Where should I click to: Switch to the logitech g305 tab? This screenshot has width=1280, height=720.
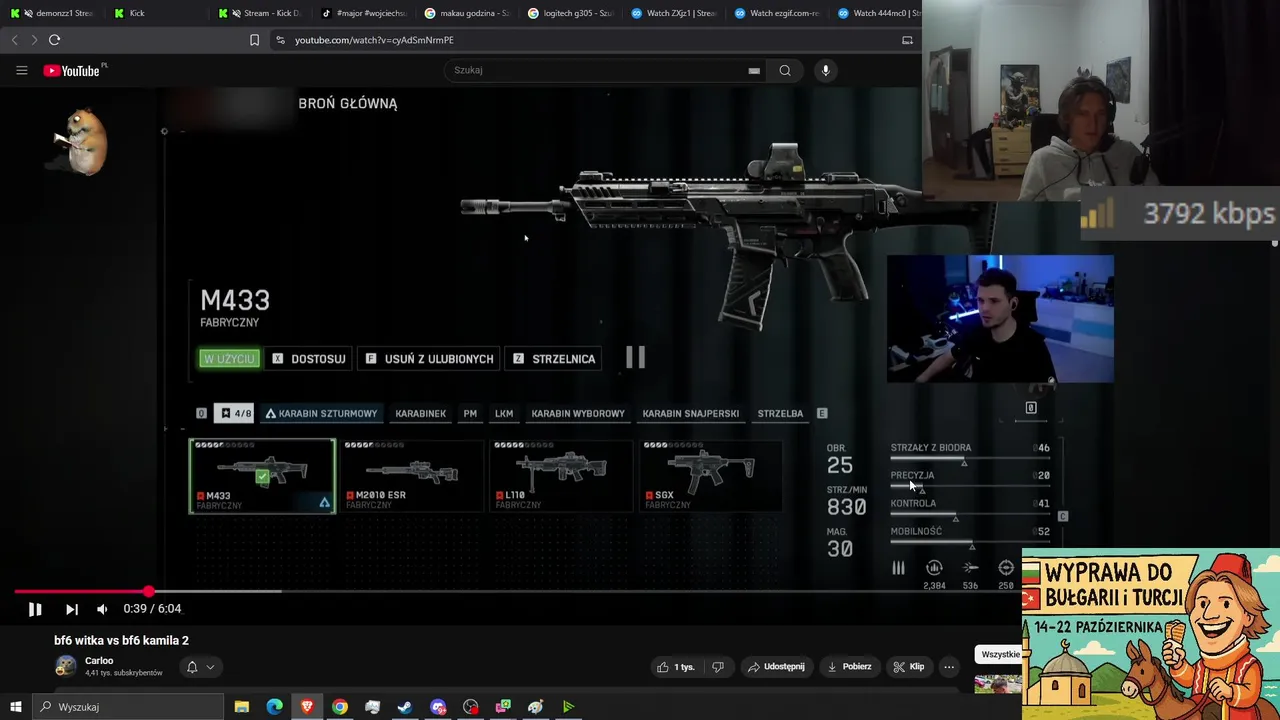[x=573, y=13]
